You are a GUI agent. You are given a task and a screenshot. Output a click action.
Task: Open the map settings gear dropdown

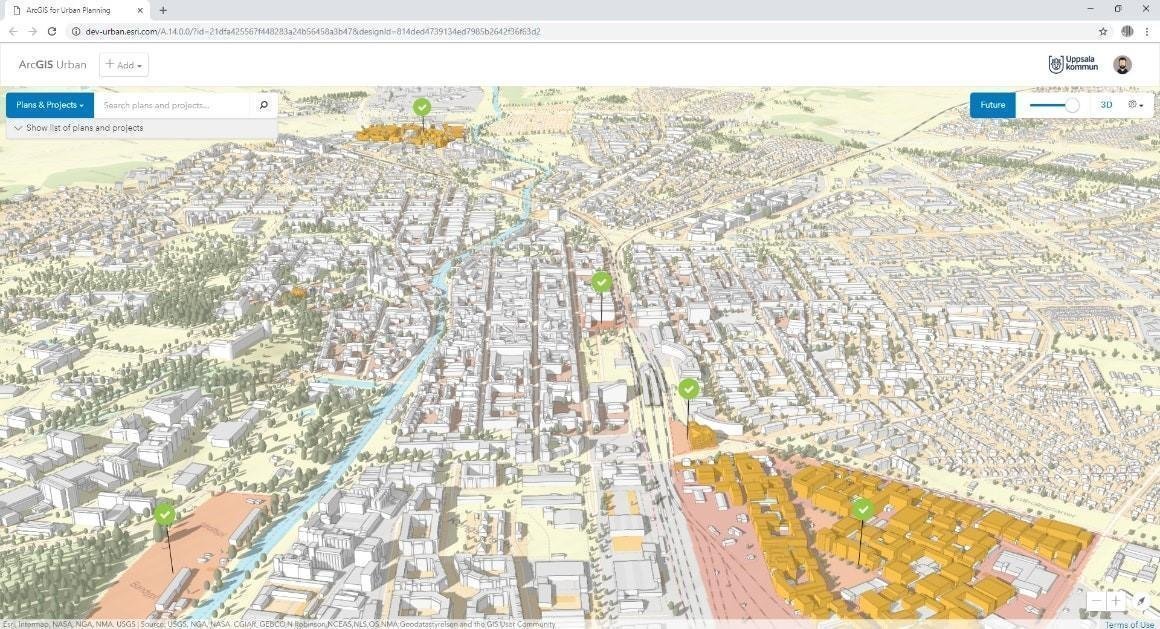click(1135, 105)
